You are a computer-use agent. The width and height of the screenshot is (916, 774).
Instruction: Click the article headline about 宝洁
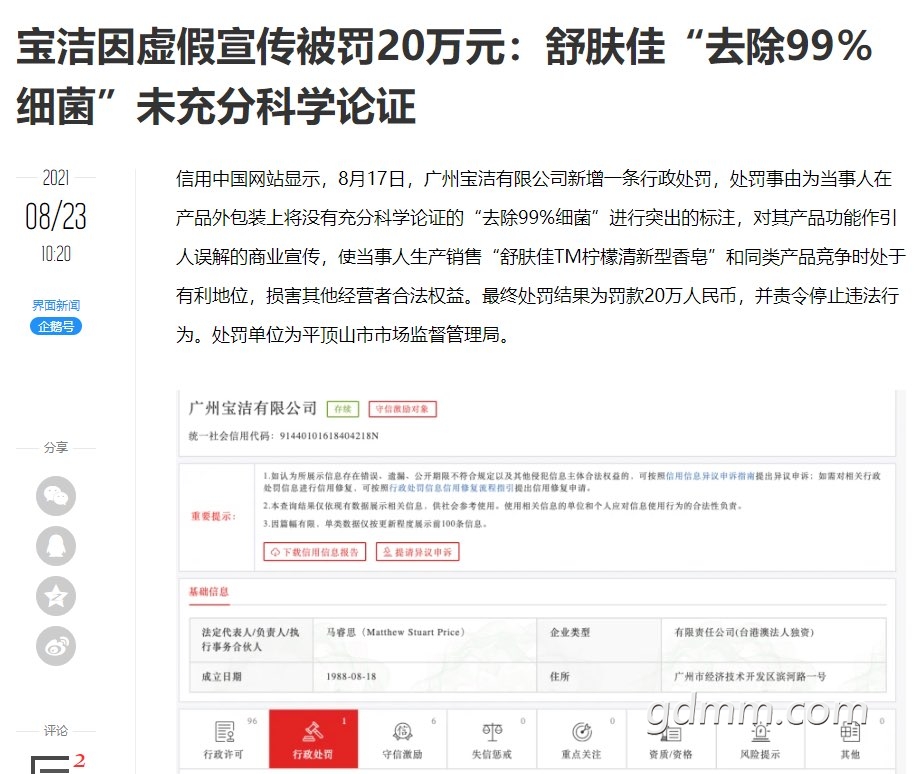coord(444,76)
